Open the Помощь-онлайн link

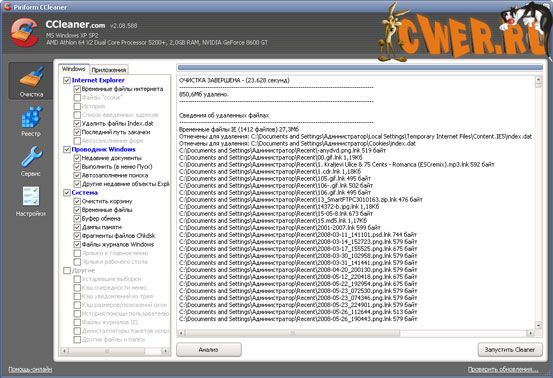pyautogui.click(x=30, y=370)
